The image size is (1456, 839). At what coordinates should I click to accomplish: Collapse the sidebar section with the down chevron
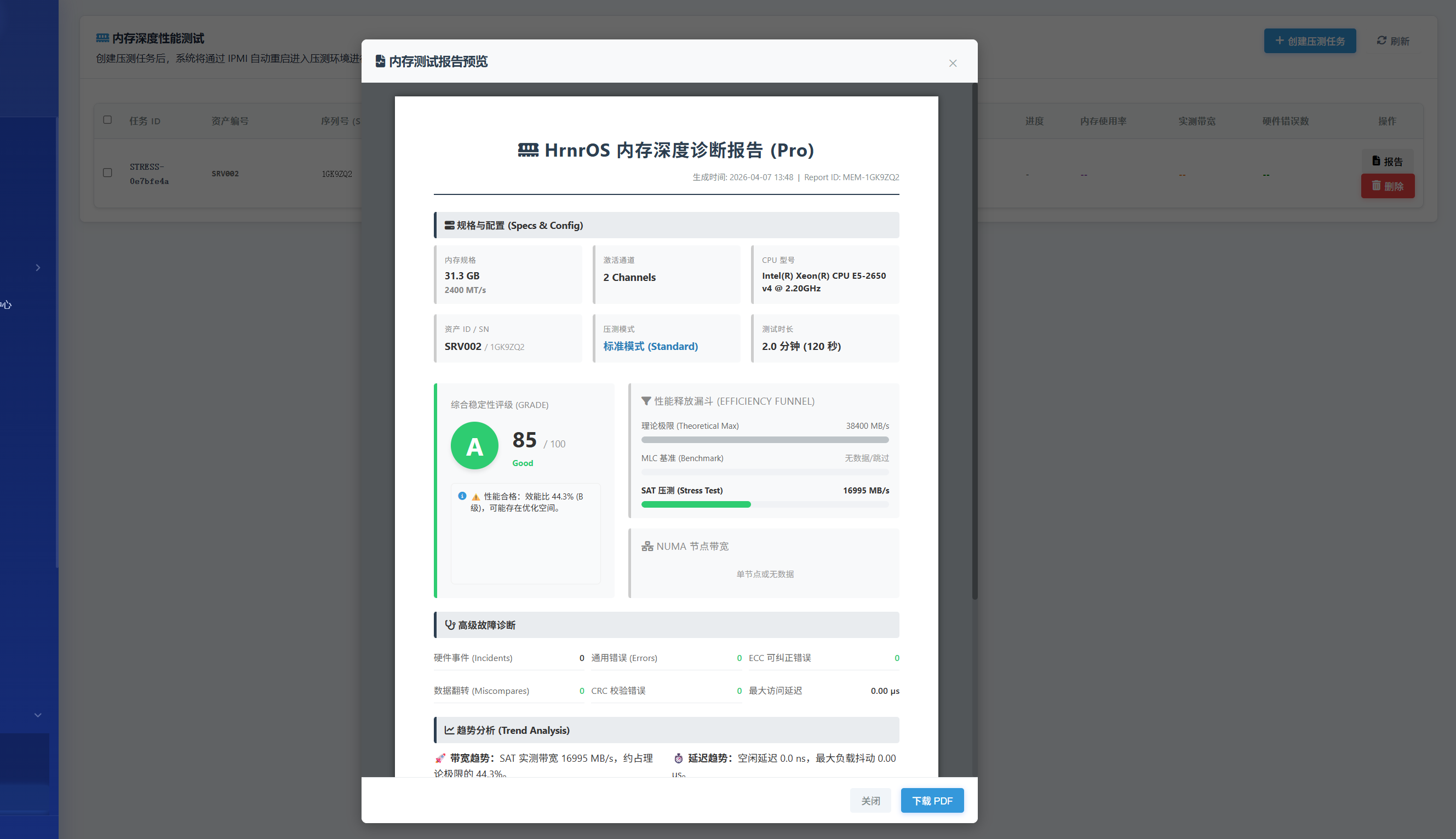point(38,715)
